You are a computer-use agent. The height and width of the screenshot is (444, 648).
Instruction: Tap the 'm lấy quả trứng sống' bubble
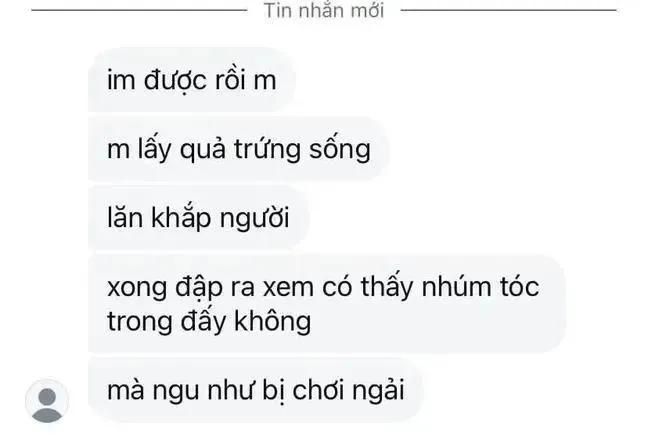point(238,149)
